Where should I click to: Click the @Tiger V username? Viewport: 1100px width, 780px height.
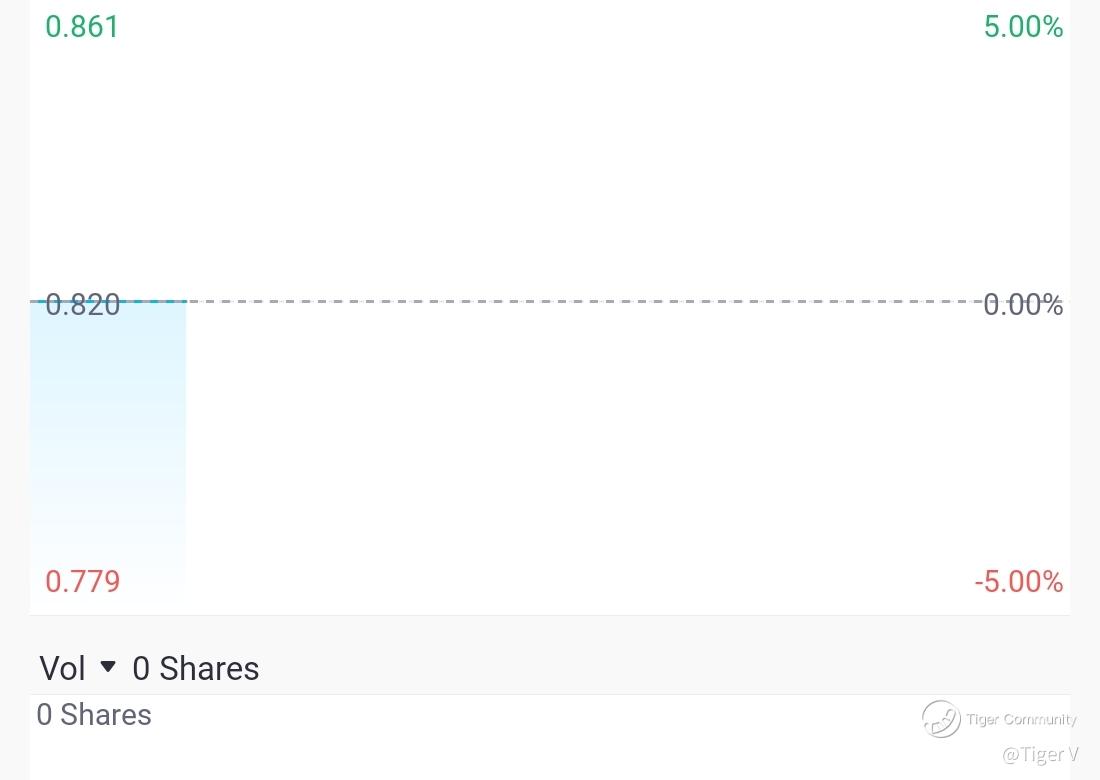(x=1040, y=754)
